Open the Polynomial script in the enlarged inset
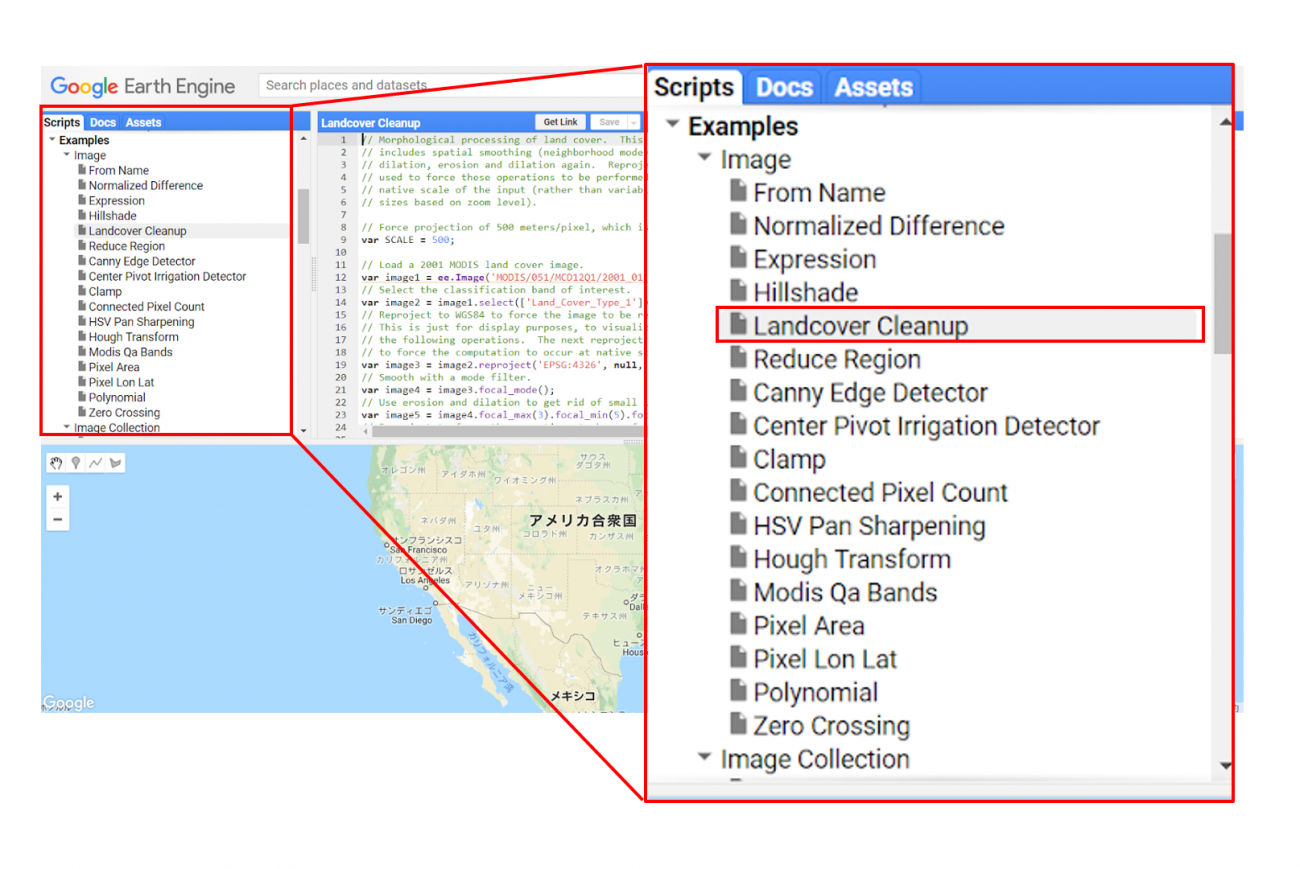 point(815,692)
